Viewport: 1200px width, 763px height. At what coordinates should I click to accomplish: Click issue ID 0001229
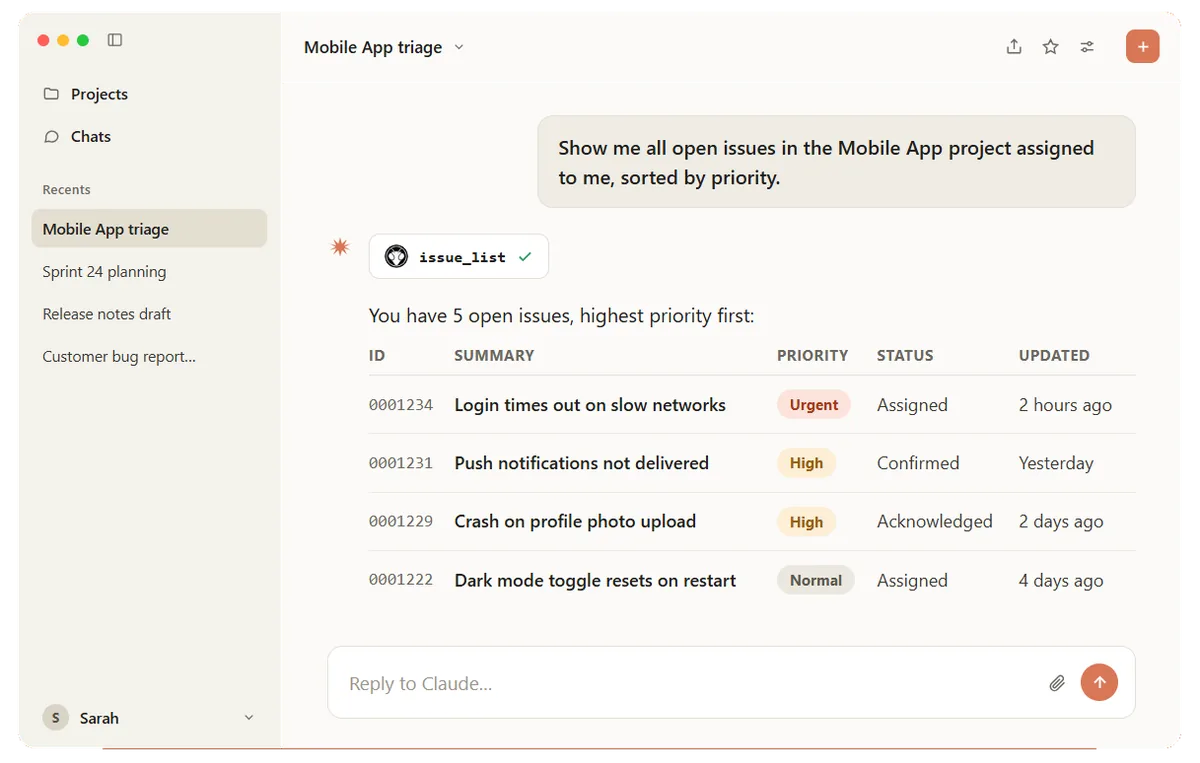(401, 521)
